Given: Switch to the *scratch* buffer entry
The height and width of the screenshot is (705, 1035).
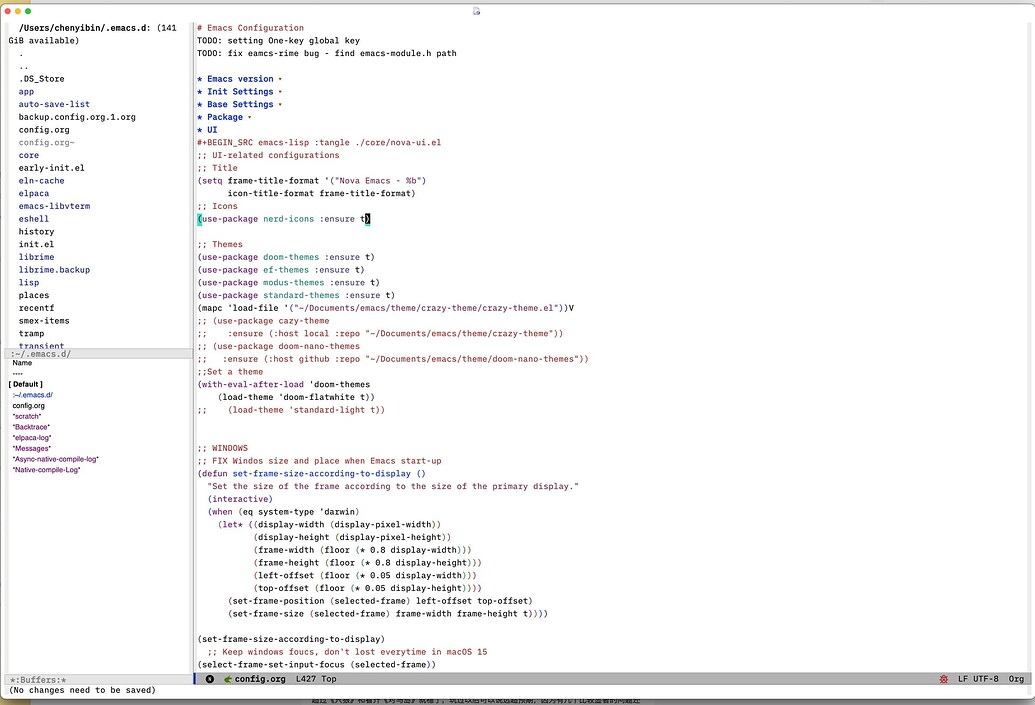Looking at the screenshot, I should click(x=28, y=416).
